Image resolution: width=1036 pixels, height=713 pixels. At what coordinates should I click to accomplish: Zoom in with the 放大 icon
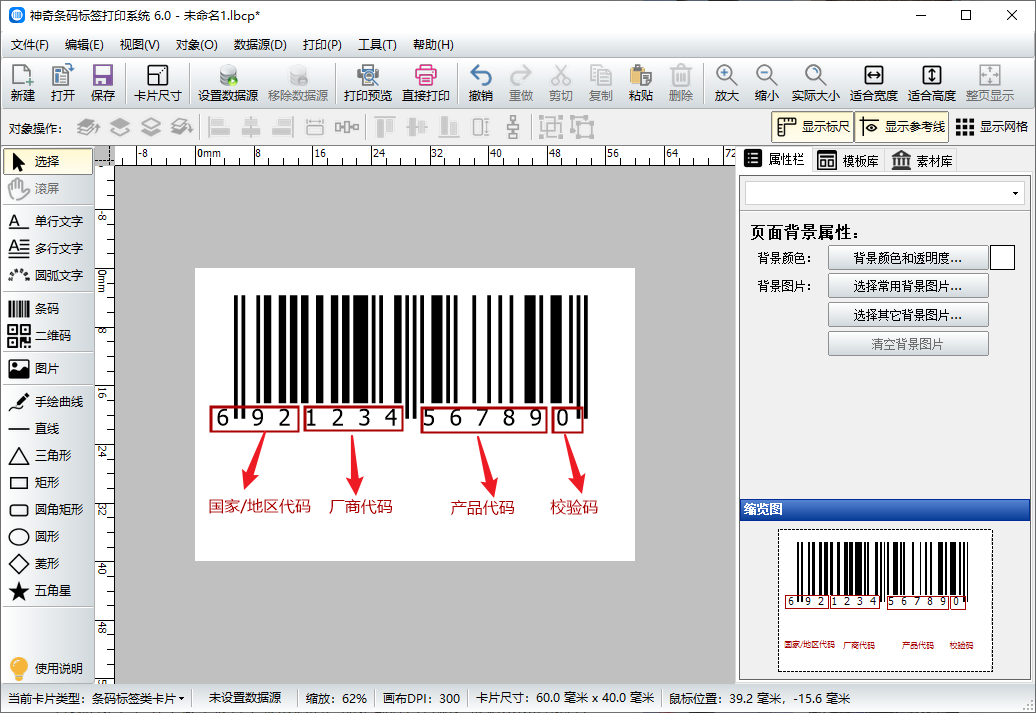tap(726, 83)
